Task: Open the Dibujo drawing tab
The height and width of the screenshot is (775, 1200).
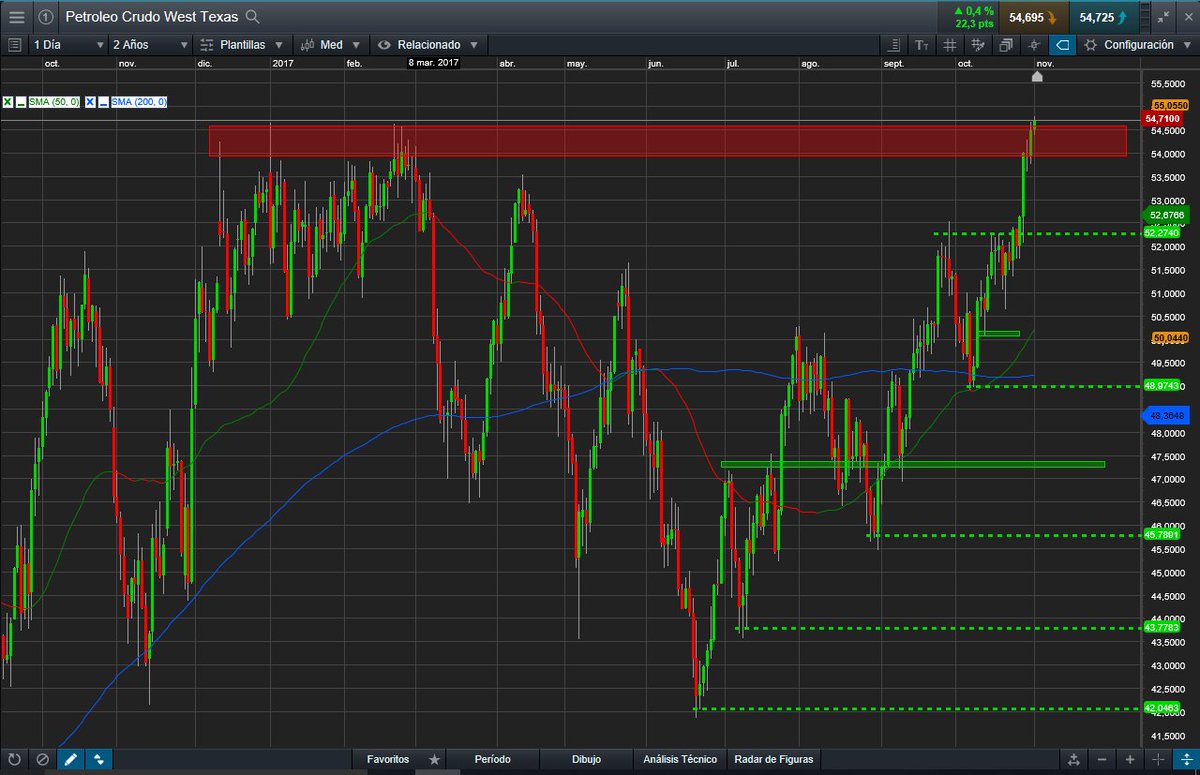Action: click(x=587, y=760)
